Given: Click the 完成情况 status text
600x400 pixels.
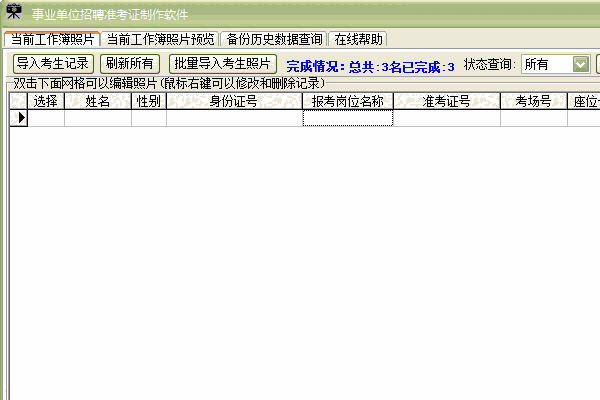Looking at the screenshot, I should 370,67.
